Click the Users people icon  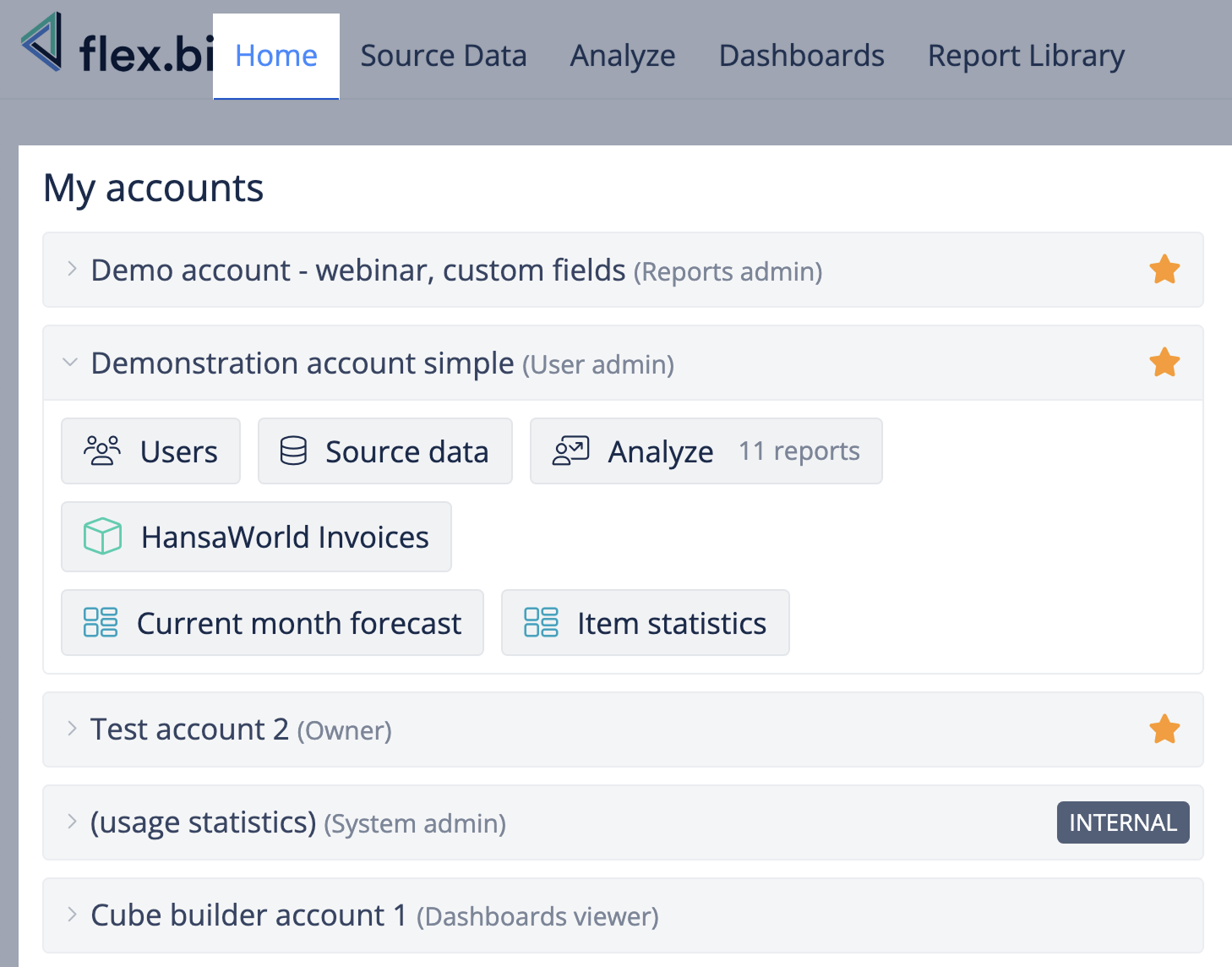102,451
